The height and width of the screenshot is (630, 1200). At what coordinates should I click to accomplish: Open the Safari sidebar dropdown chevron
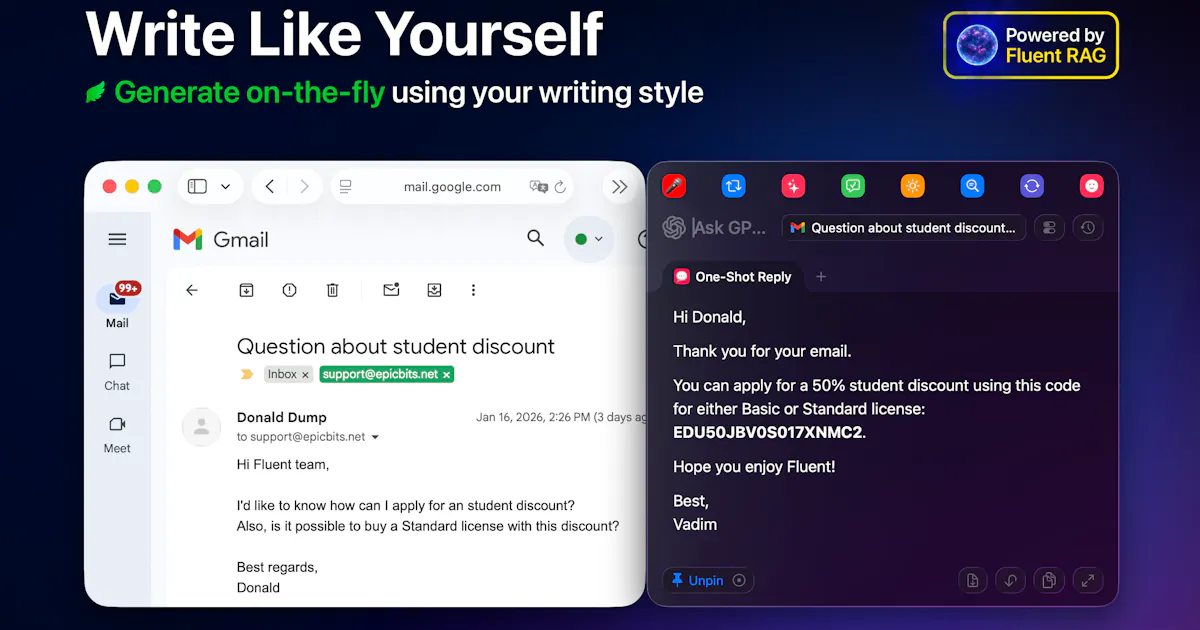(225, 186)
